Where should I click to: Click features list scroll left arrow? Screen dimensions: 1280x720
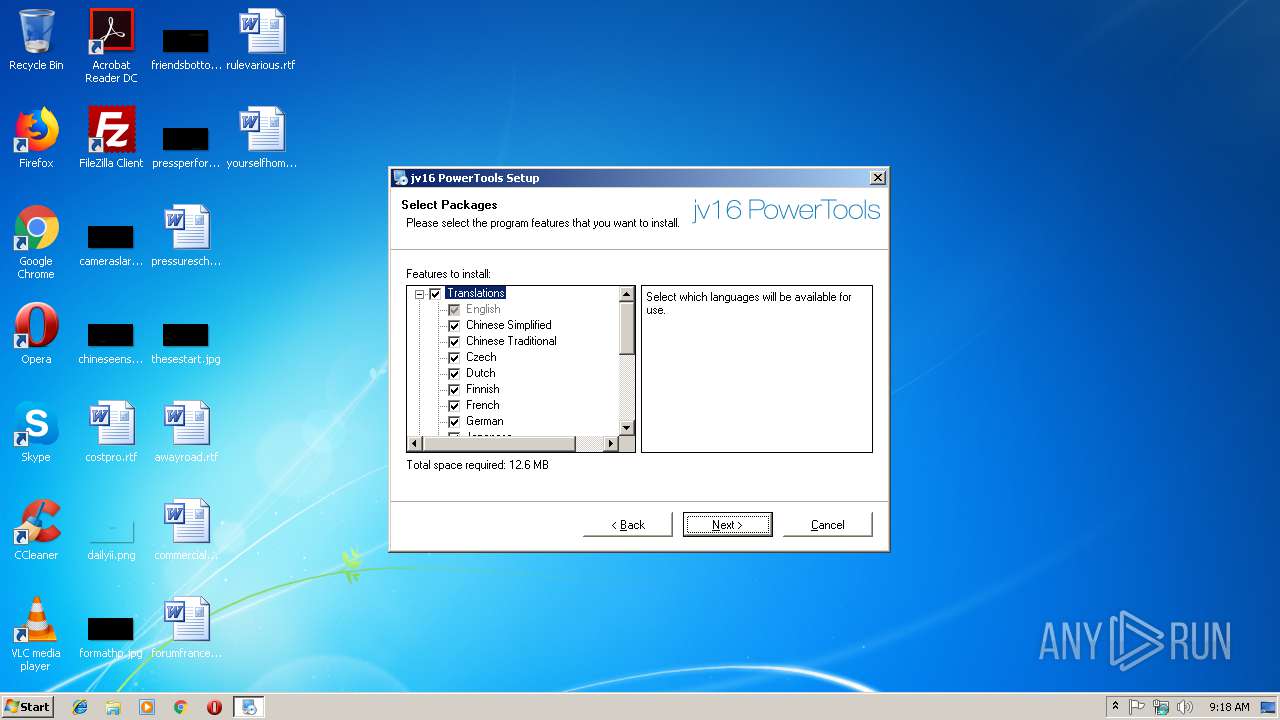click(x=415, y=443)
